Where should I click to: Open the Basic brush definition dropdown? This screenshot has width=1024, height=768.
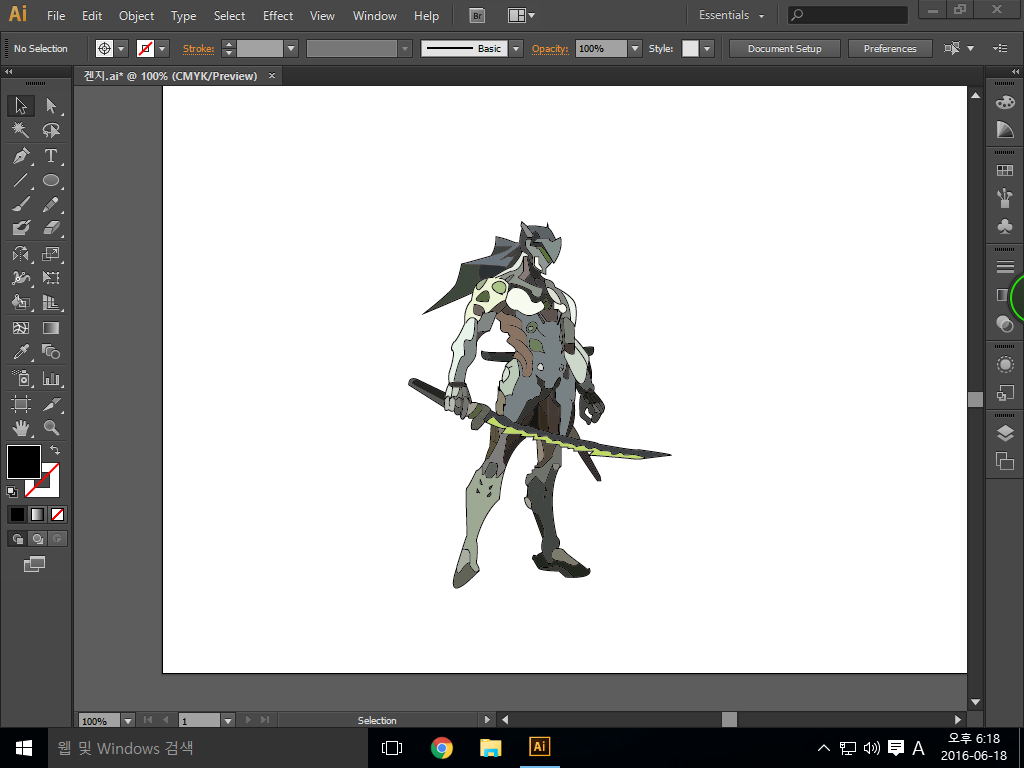516,48
